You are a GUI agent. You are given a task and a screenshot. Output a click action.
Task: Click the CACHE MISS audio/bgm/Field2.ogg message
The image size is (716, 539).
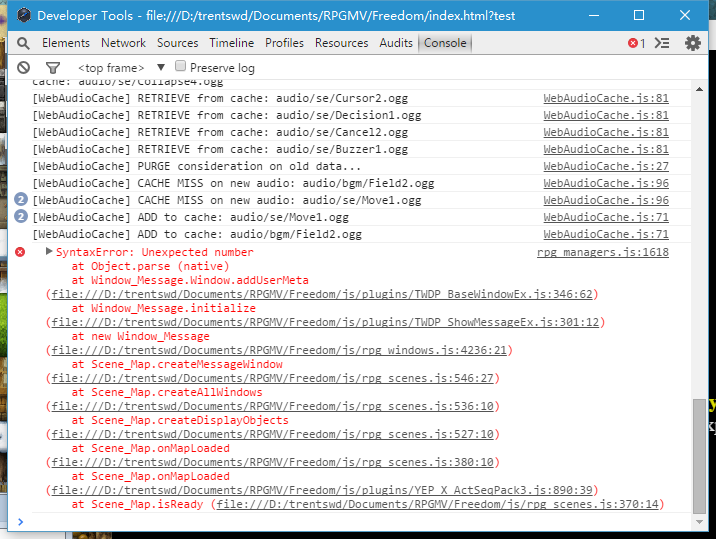(233, 183)
